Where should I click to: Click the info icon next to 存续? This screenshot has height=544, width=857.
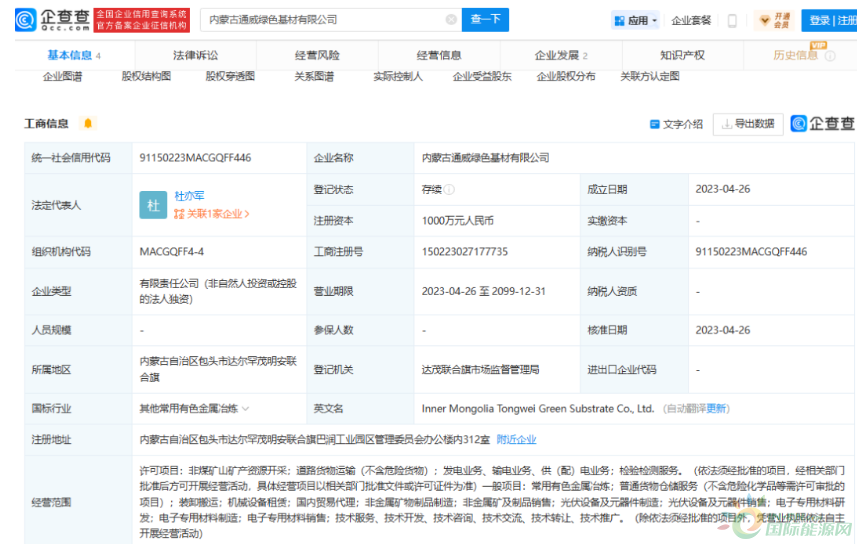click(449, 190)
